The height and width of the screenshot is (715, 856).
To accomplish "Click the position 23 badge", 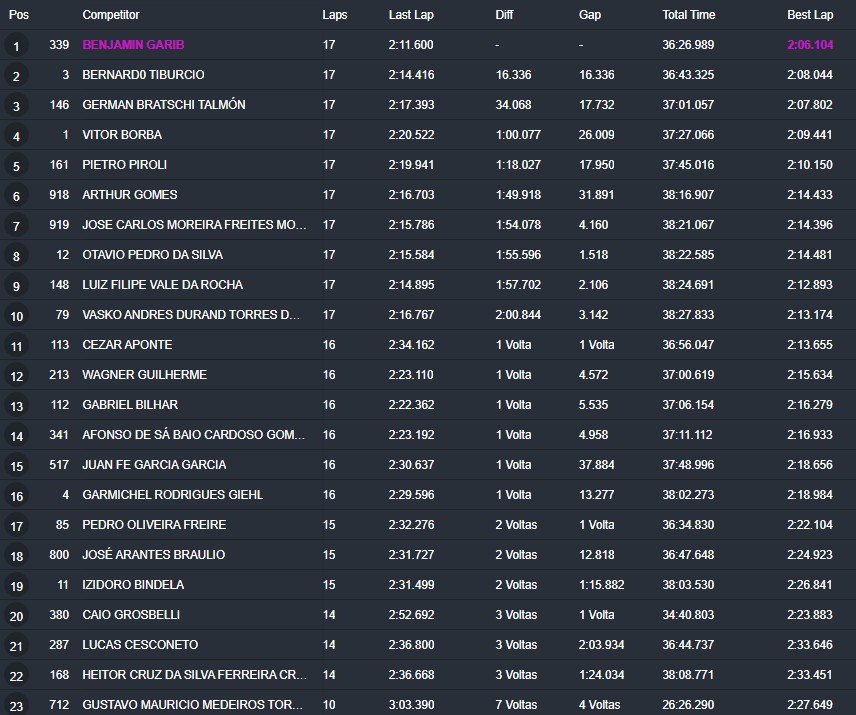I will pyautogui.click(x=16, y=705).
